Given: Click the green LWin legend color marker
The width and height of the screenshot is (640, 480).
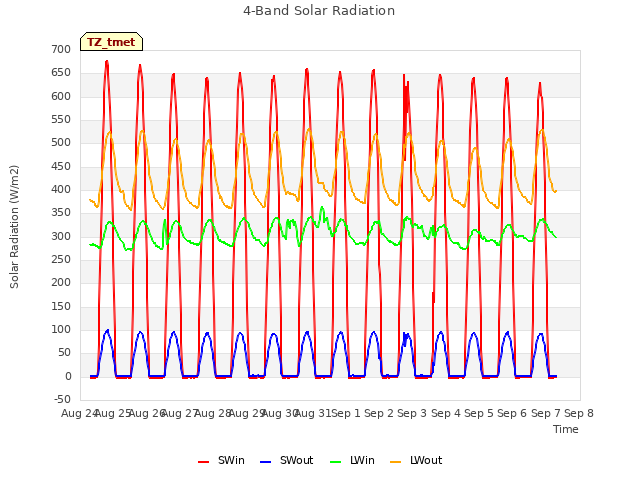Looking at the screenshot, I should (x=336, y=462).
